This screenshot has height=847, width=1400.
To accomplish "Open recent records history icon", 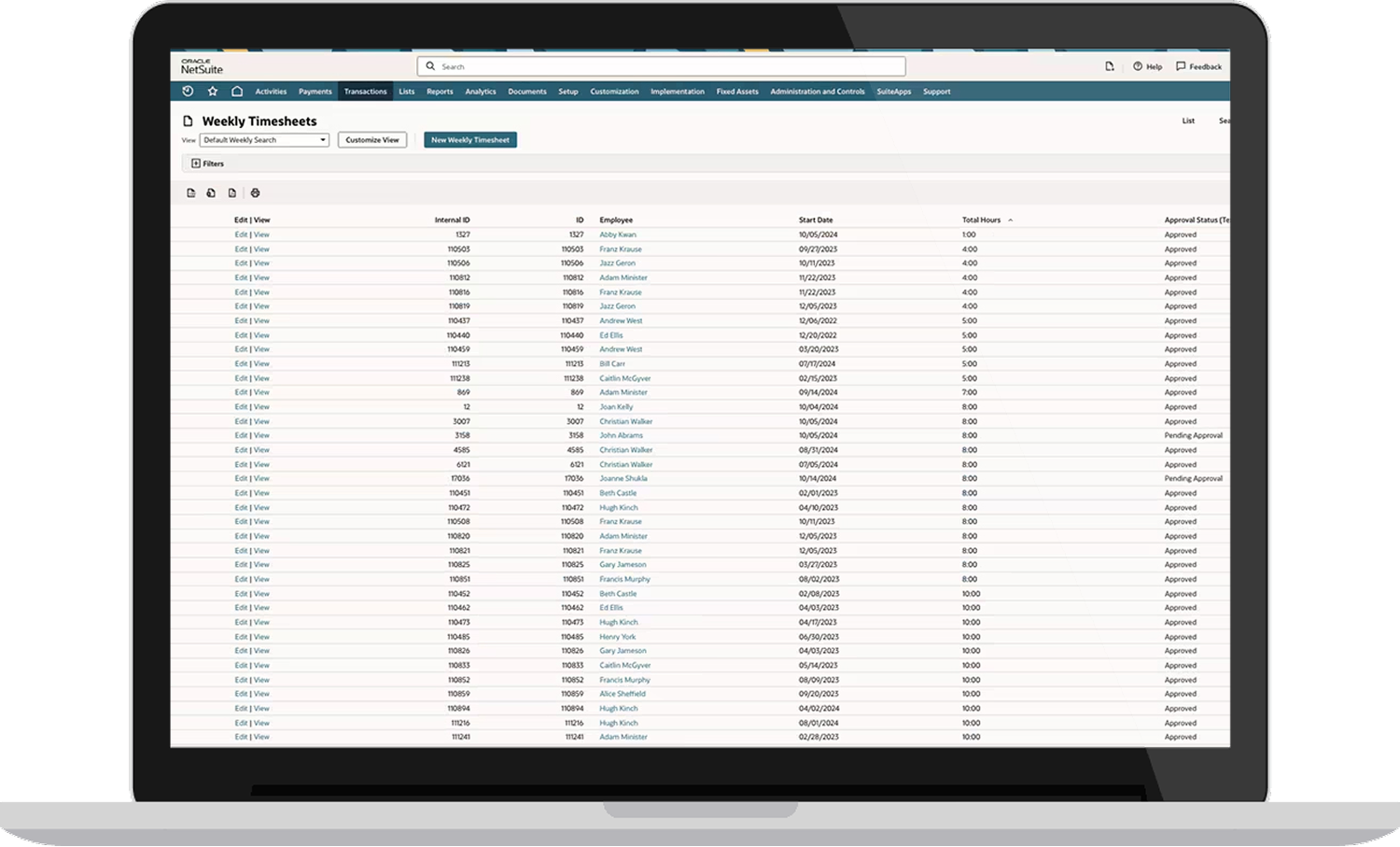I will [x=188, y=91].
